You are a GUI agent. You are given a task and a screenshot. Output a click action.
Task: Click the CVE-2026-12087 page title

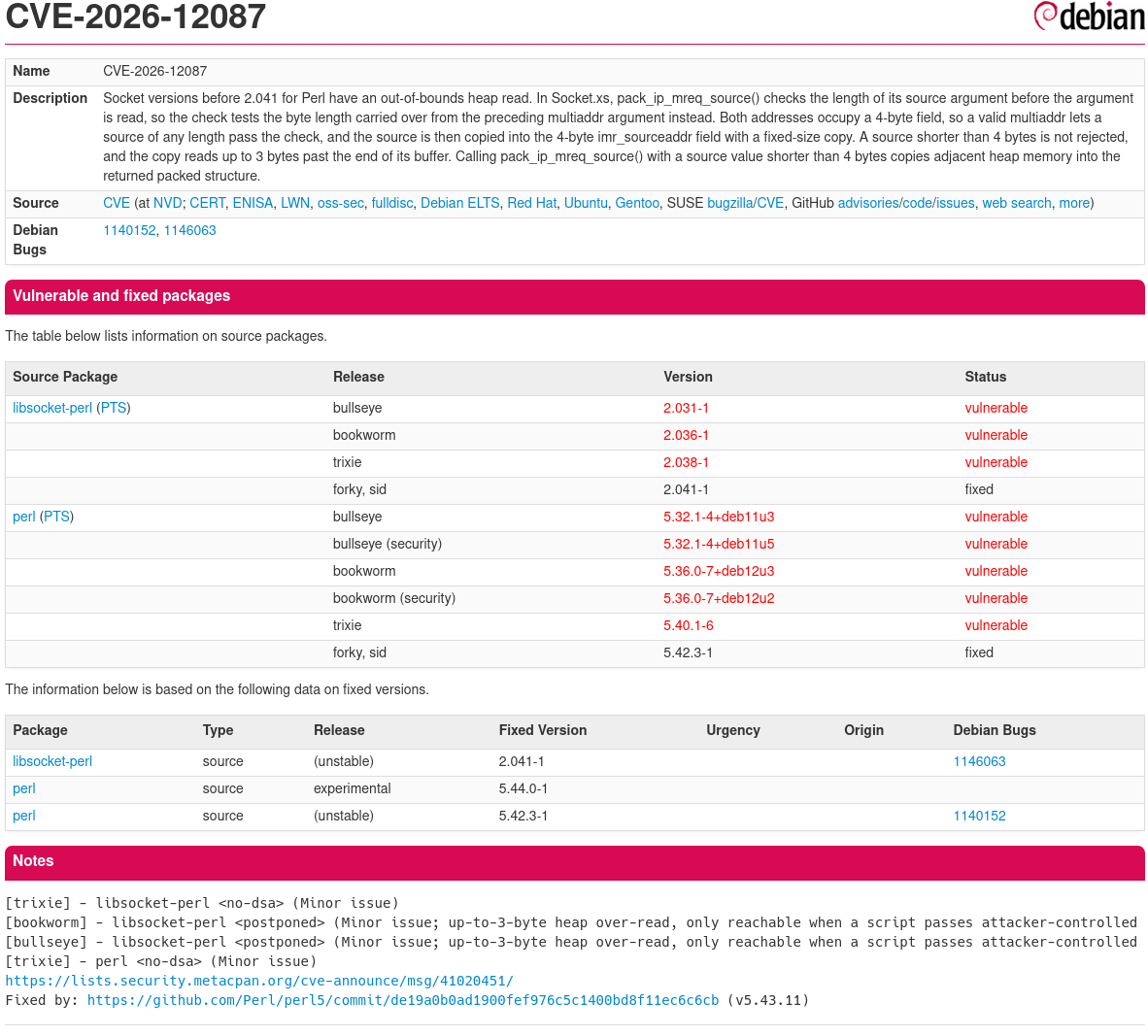pos(135,17)
